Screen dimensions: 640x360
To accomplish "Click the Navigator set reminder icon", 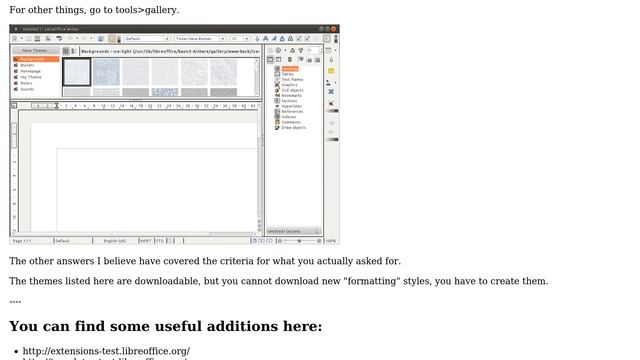I will 290,60.
